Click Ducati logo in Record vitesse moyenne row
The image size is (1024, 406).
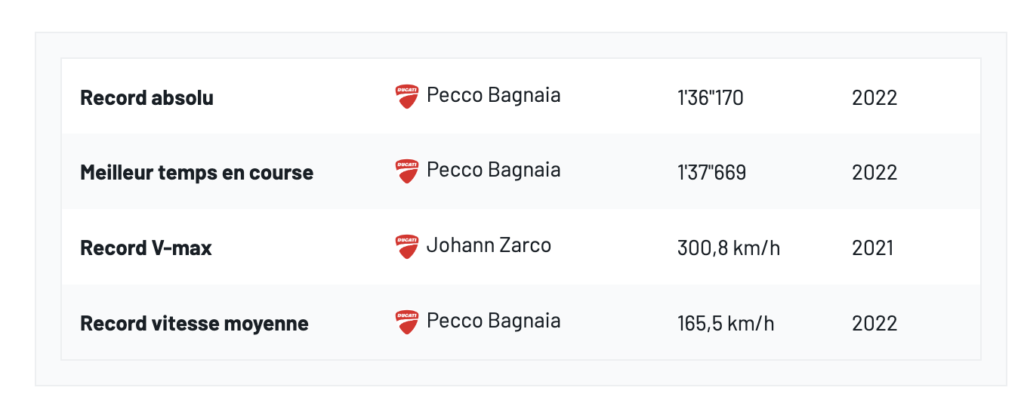pos(406,321)
